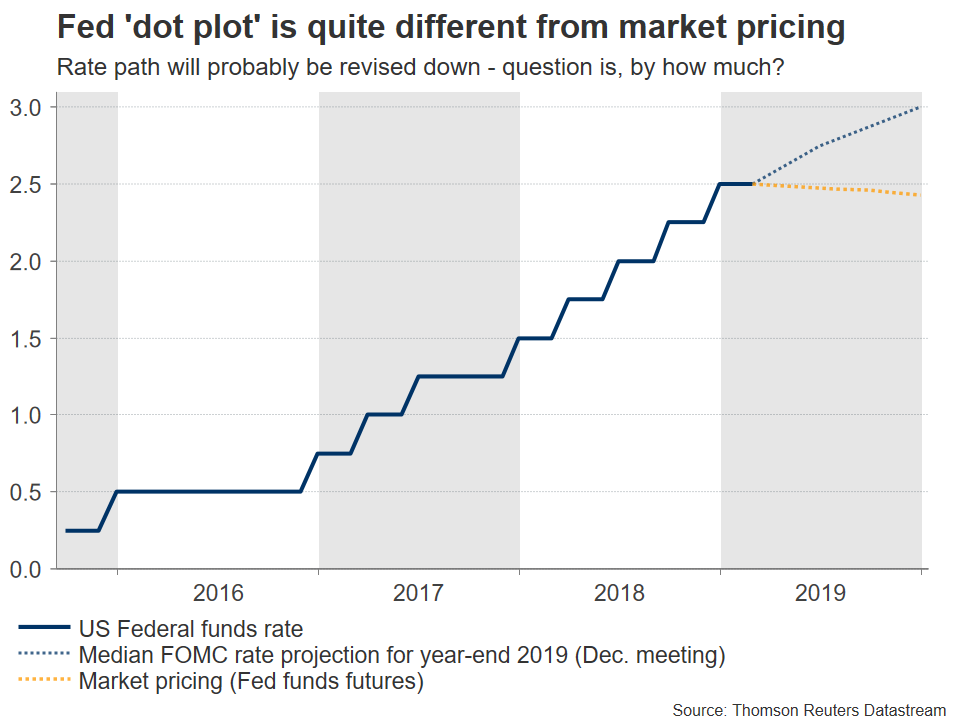This screenshot has width=960, height=720.
Task: Click the 2016 x-axis label
Action: pyautogui.click(x=218, y=593)
